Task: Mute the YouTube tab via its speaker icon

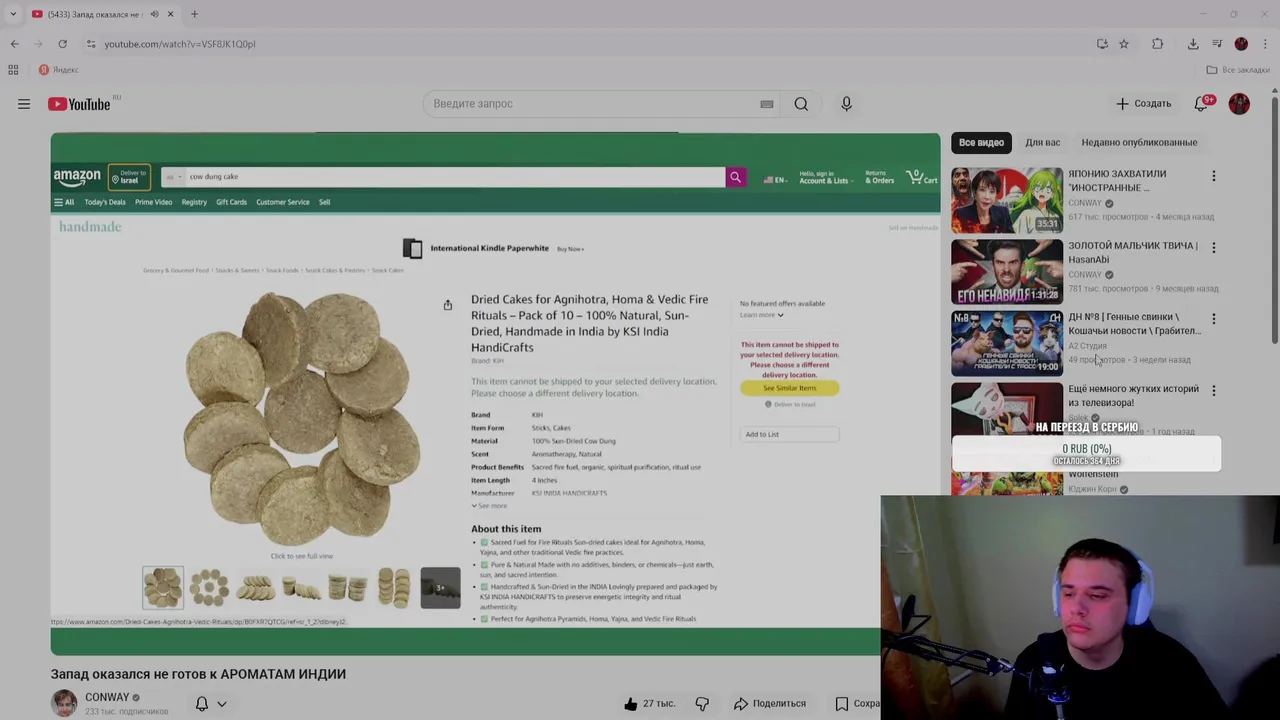Action: pyautogui.click(x=154, y=14)
